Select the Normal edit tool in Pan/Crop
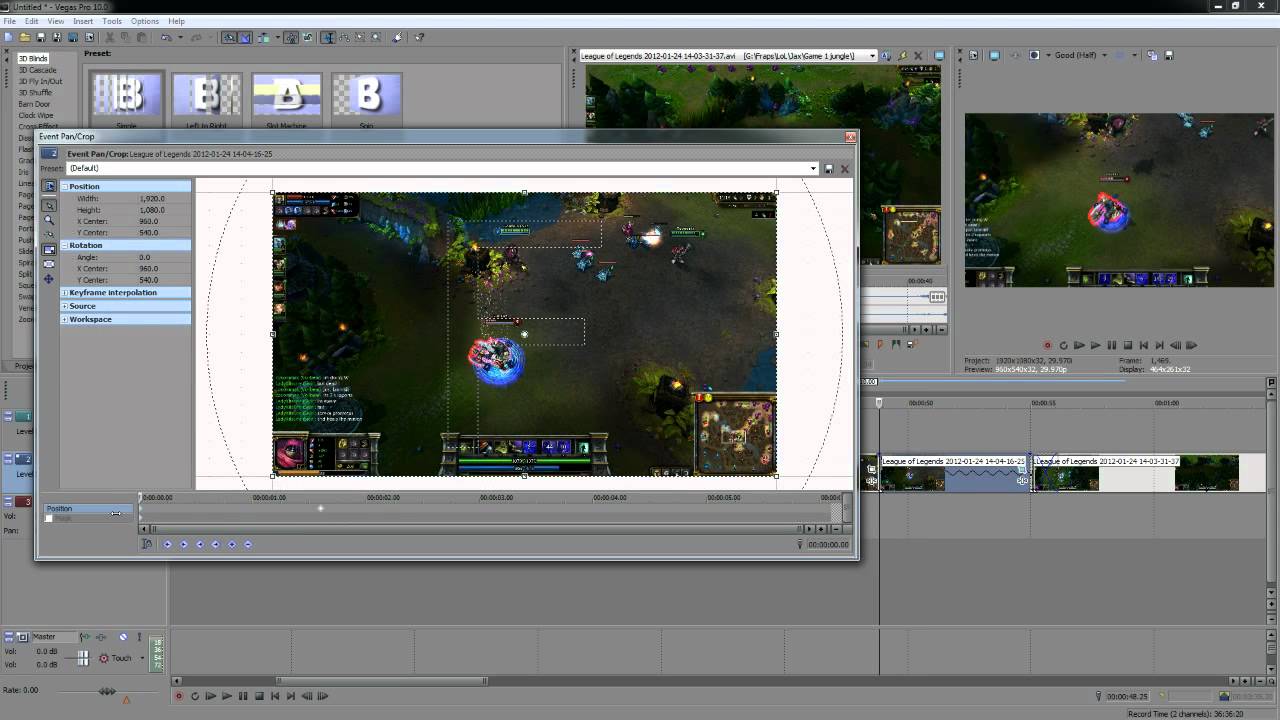1280x720 pixels. (x=49, y=205)
